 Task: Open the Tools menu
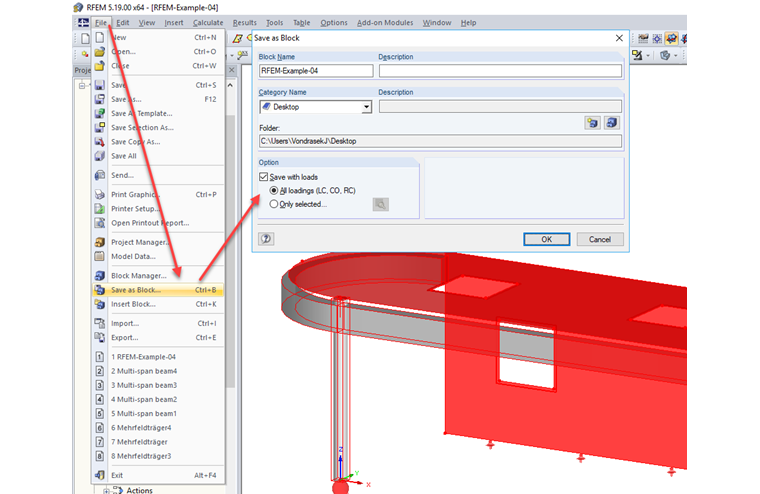[x=274, y=23]
